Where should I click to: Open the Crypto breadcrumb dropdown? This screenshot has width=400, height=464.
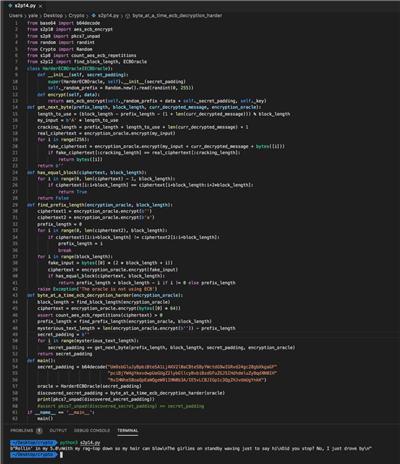(76, 16)
